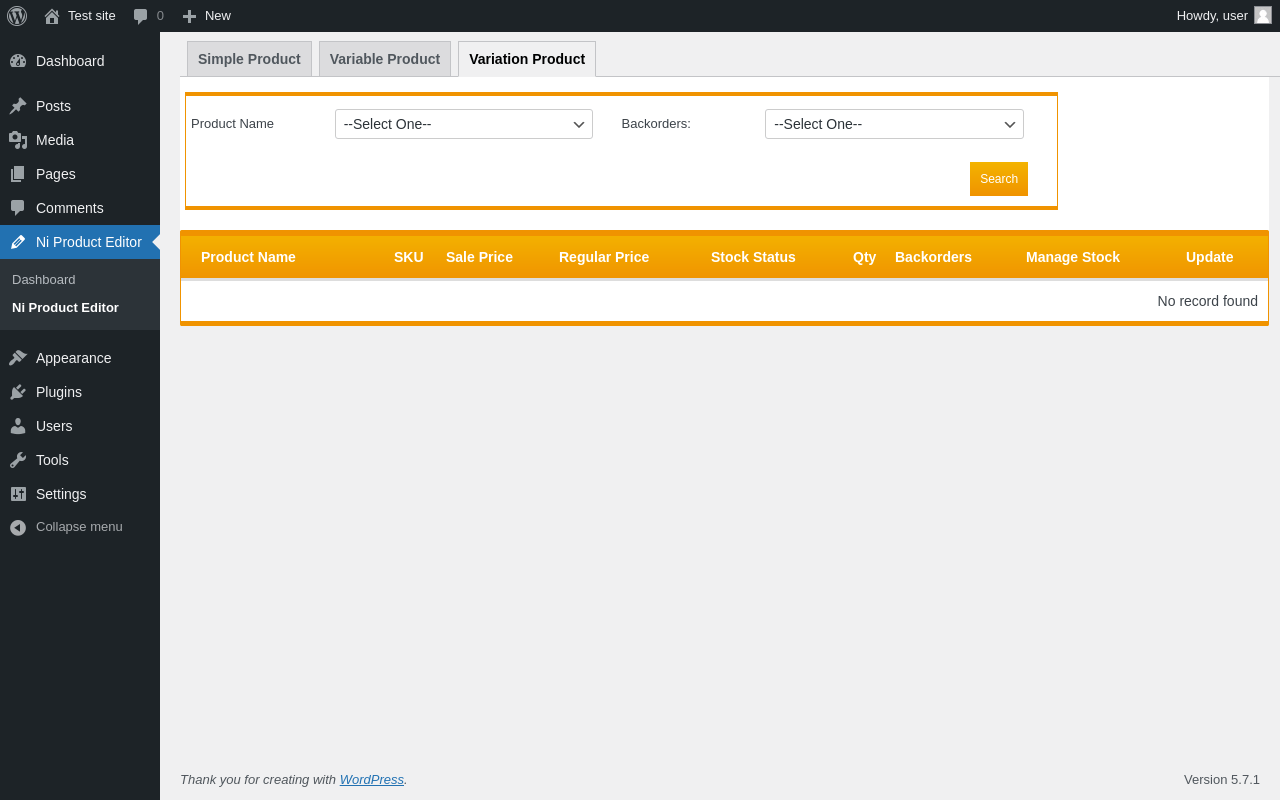The image size is (1280, 800).
Task: Open the user avatar in admin bar
Action: tap(1263, 15)
